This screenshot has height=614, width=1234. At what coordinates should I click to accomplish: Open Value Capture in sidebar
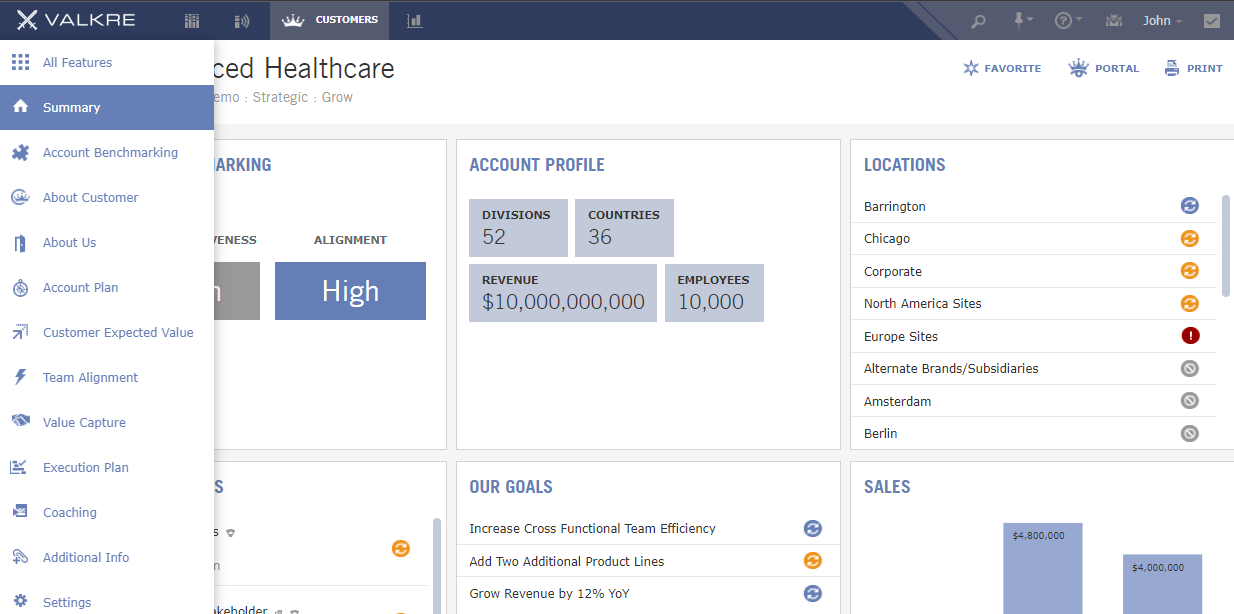coord(107,422)
